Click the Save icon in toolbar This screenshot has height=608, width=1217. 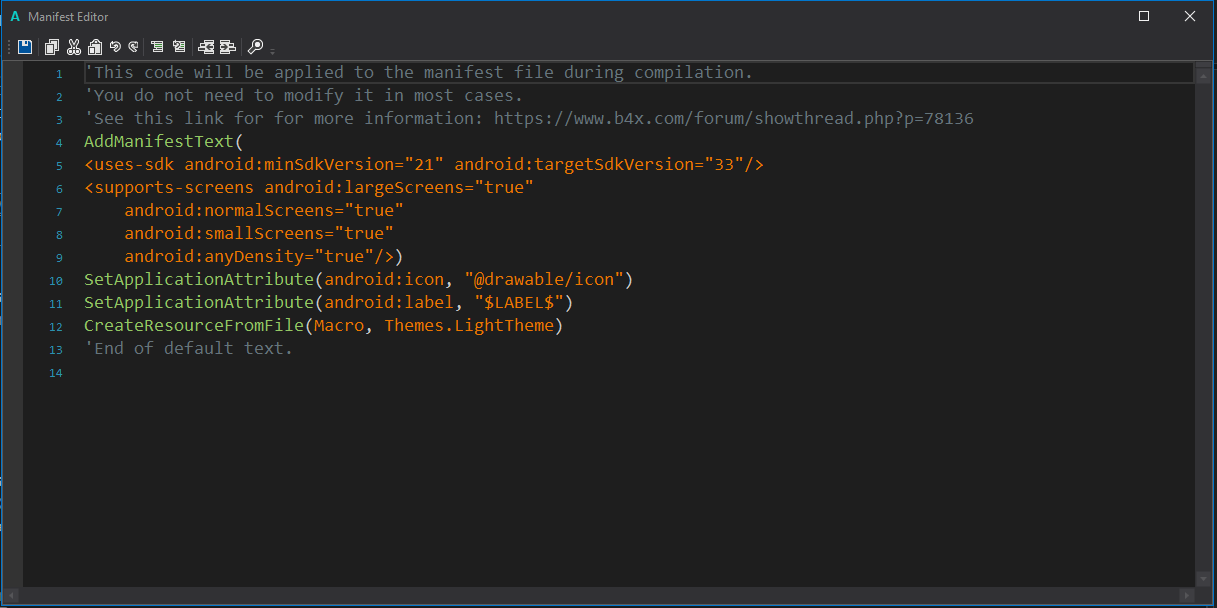[25, 46]
